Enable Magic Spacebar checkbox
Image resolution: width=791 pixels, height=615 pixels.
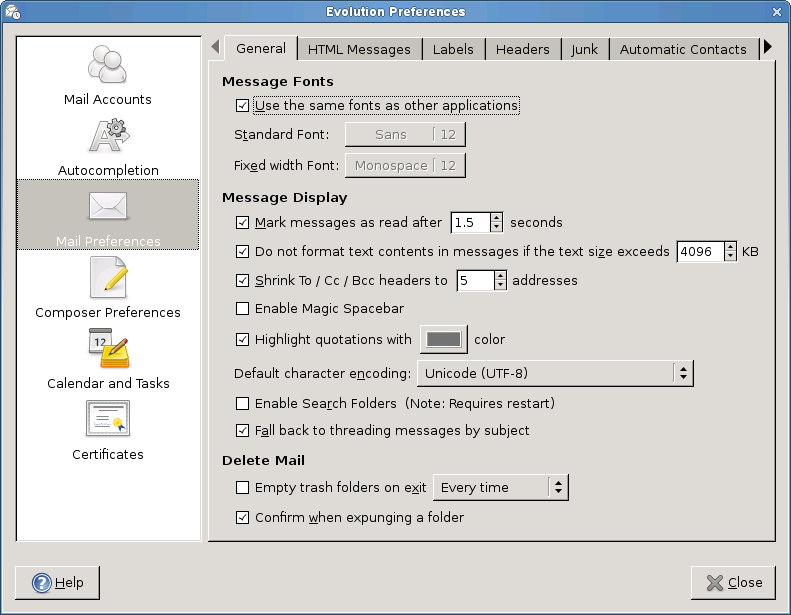click(x=242, y=308)
